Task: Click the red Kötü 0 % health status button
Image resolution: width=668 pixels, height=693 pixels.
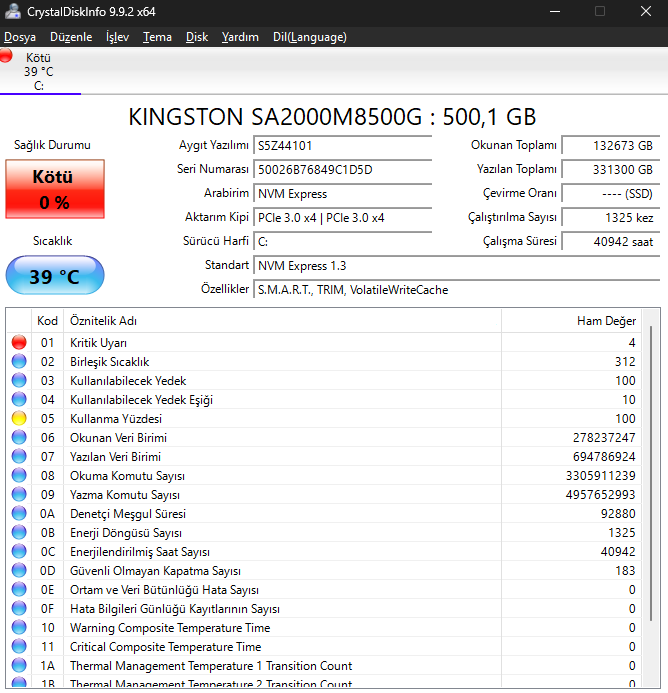Action: (55, 189)
